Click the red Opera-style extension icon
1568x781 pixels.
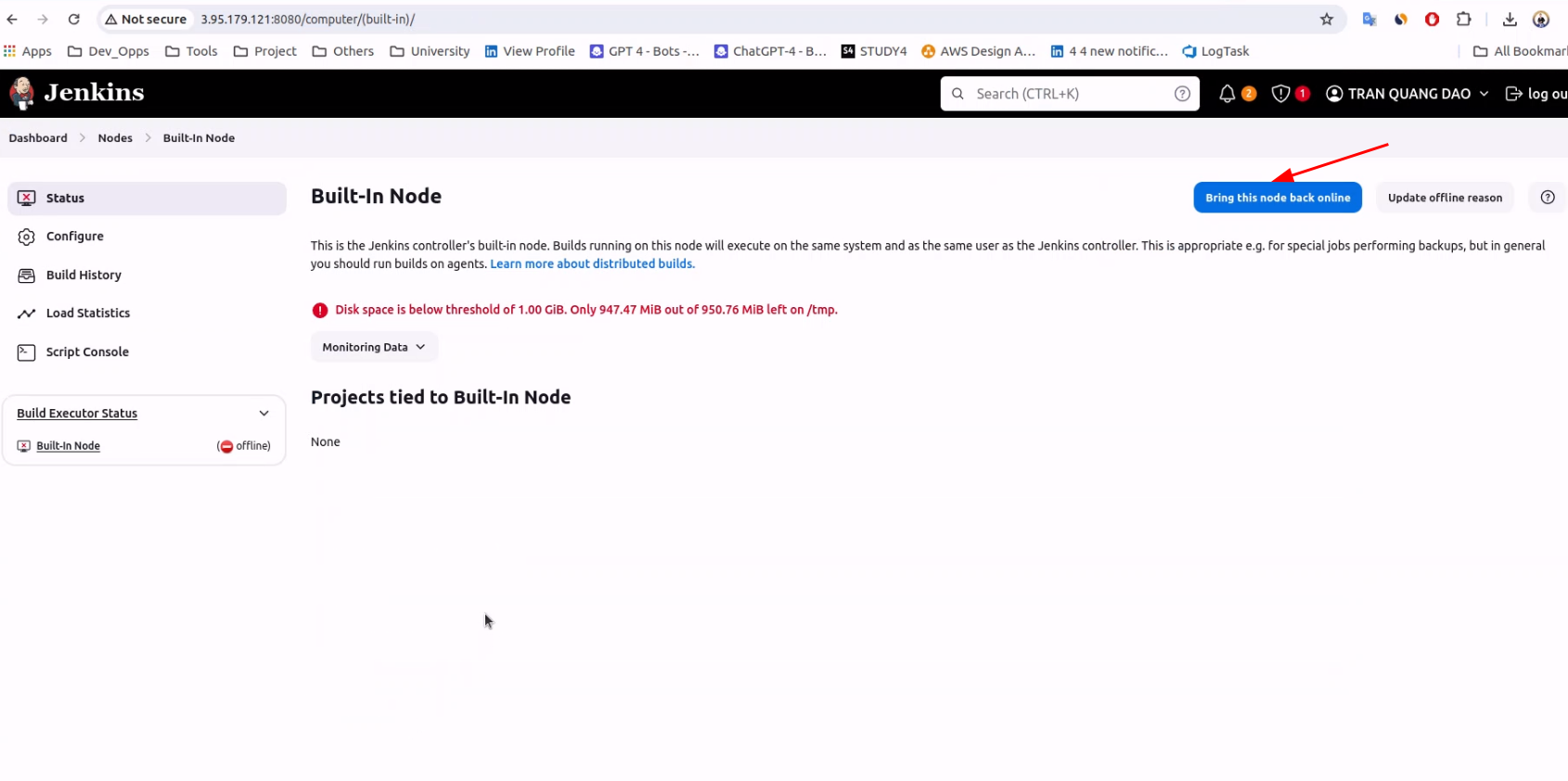click(x=1433, y=19)
